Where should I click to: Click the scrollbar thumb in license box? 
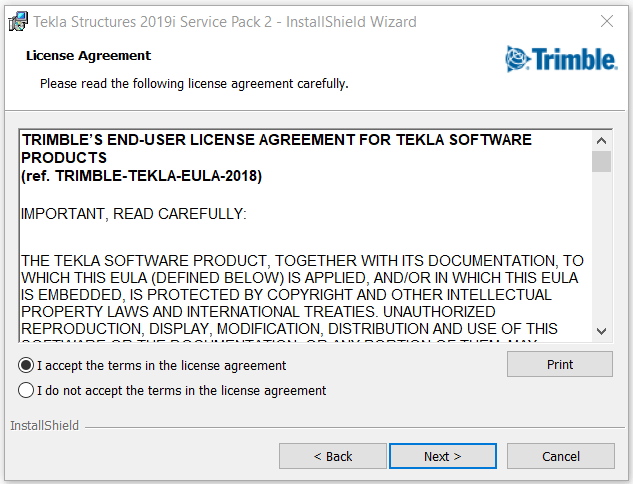[602, 161]
